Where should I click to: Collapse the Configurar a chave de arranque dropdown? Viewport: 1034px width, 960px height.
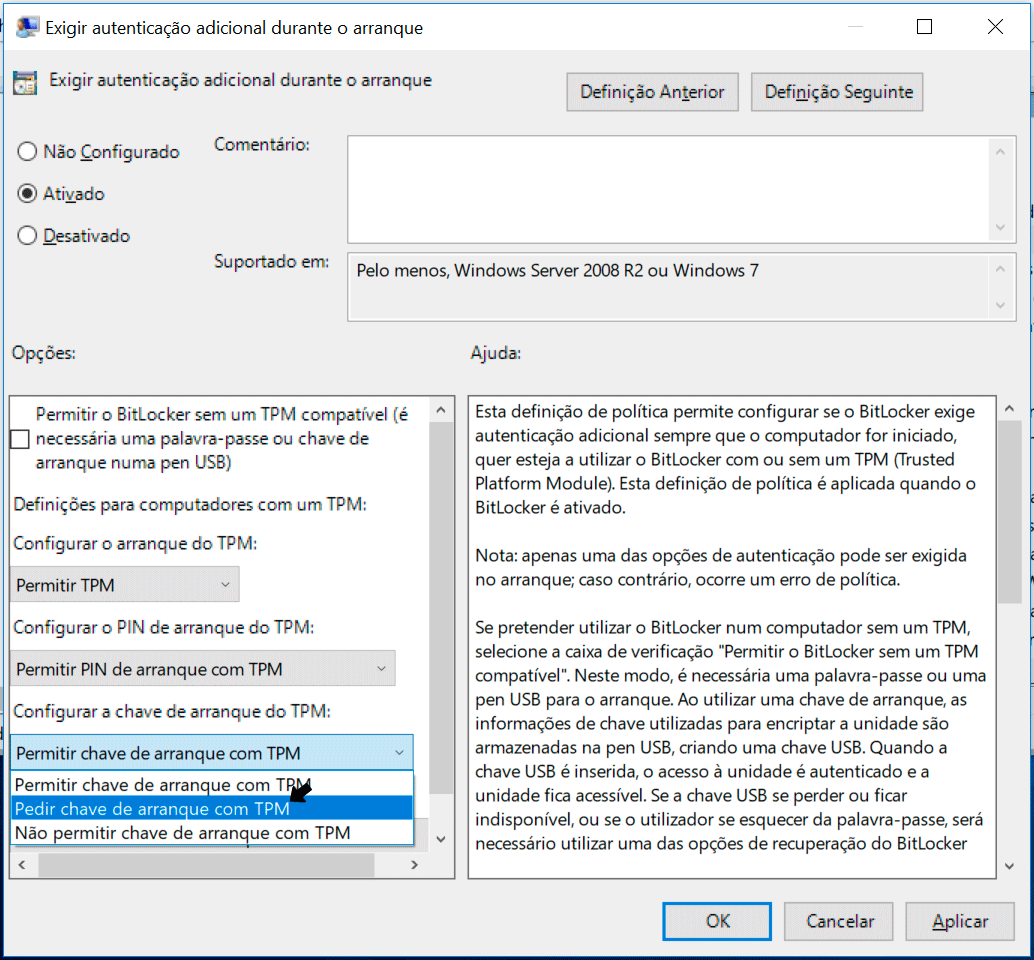coord(212,753)
